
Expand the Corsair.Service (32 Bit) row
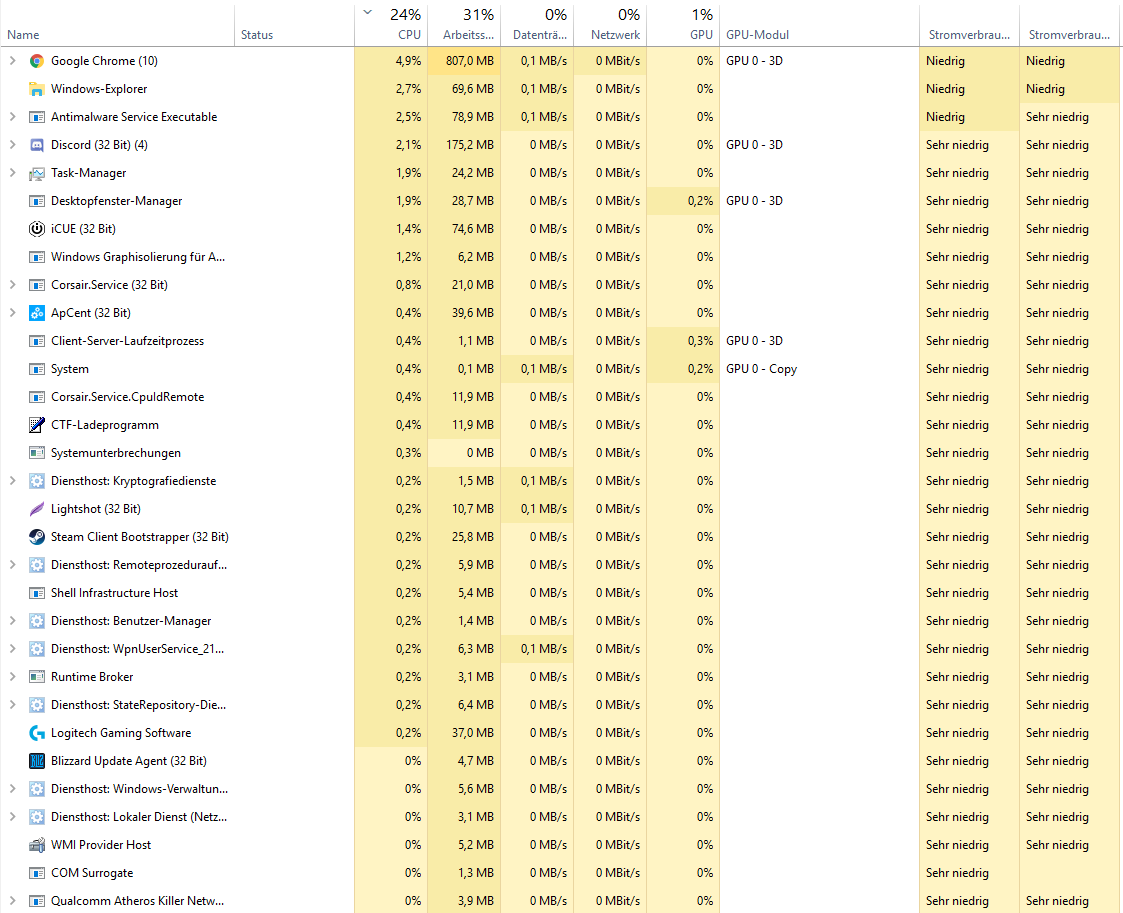pos(12,285)
